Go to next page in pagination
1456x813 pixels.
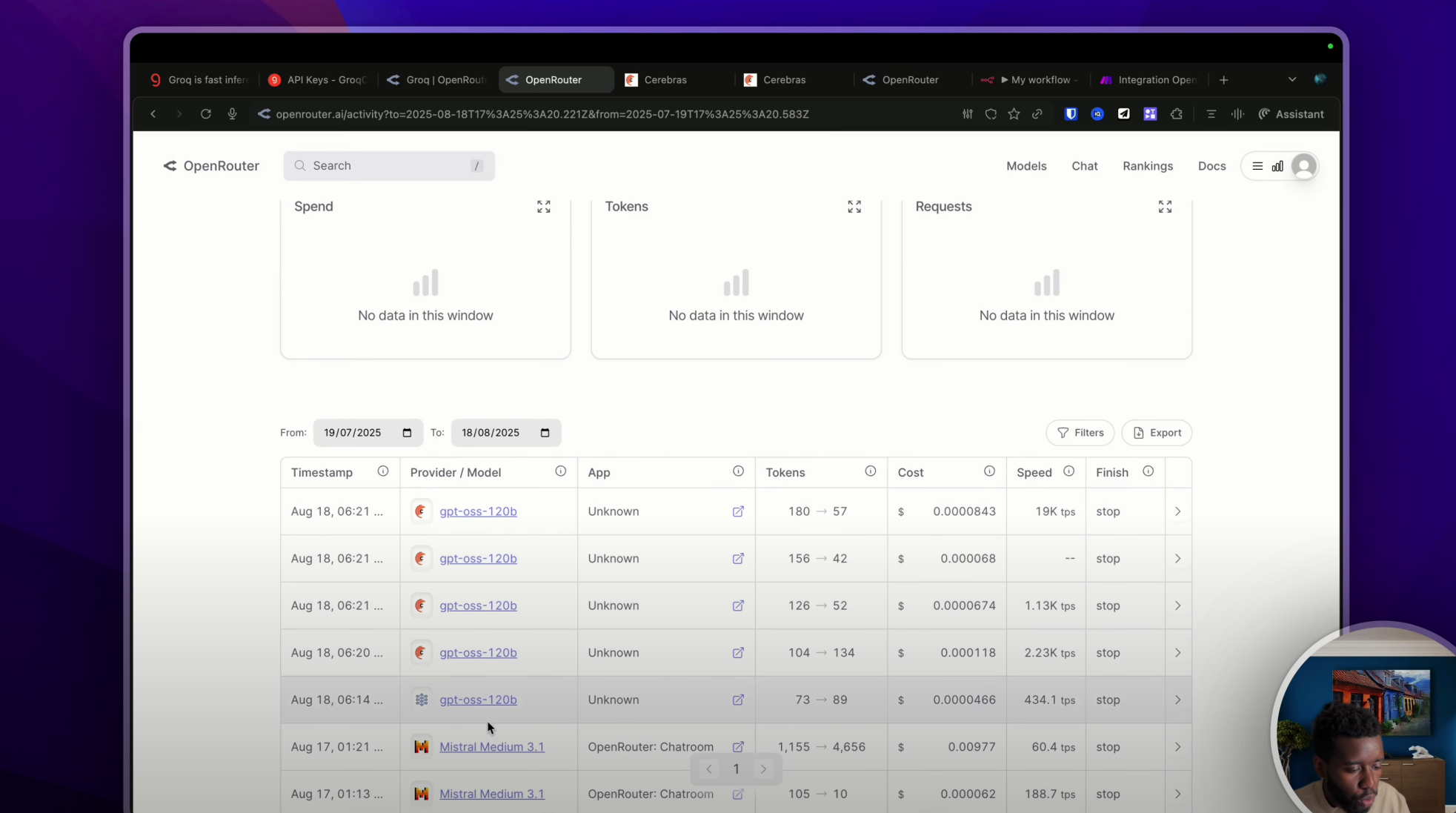tap(763, 769)
